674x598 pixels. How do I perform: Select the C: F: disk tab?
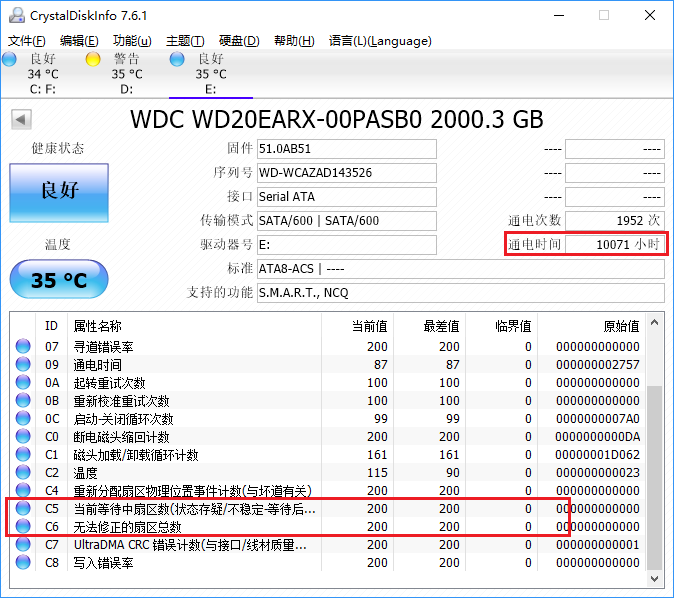(43, 74)
